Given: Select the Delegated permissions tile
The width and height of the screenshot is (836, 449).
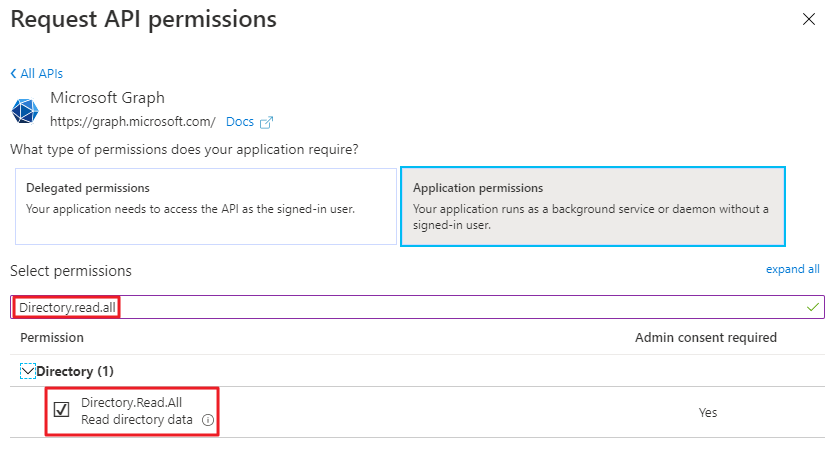Looking at the screenshot, I should click(x=206, y=206).
